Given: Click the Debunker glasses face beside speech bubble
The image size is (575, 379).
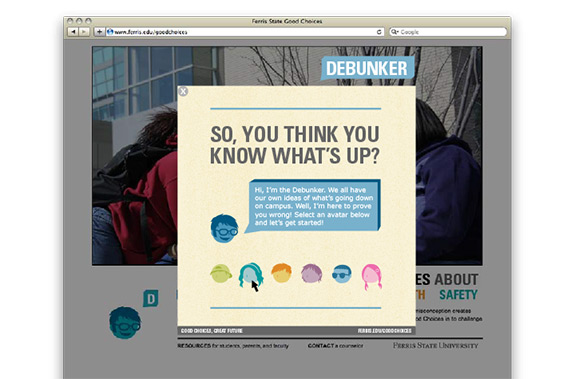Looking at the screenshot, I should (x=224, y=229).
